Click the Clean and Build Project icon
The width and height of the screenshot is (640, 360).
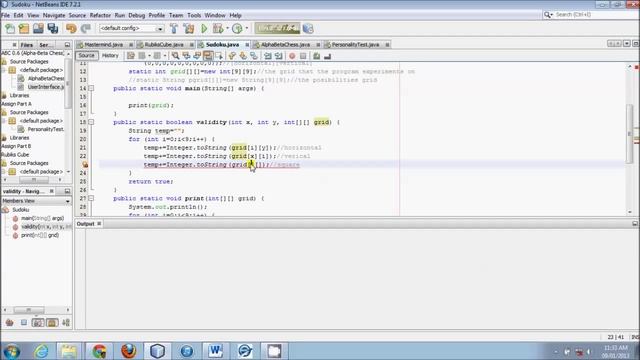tap(189, 28)
